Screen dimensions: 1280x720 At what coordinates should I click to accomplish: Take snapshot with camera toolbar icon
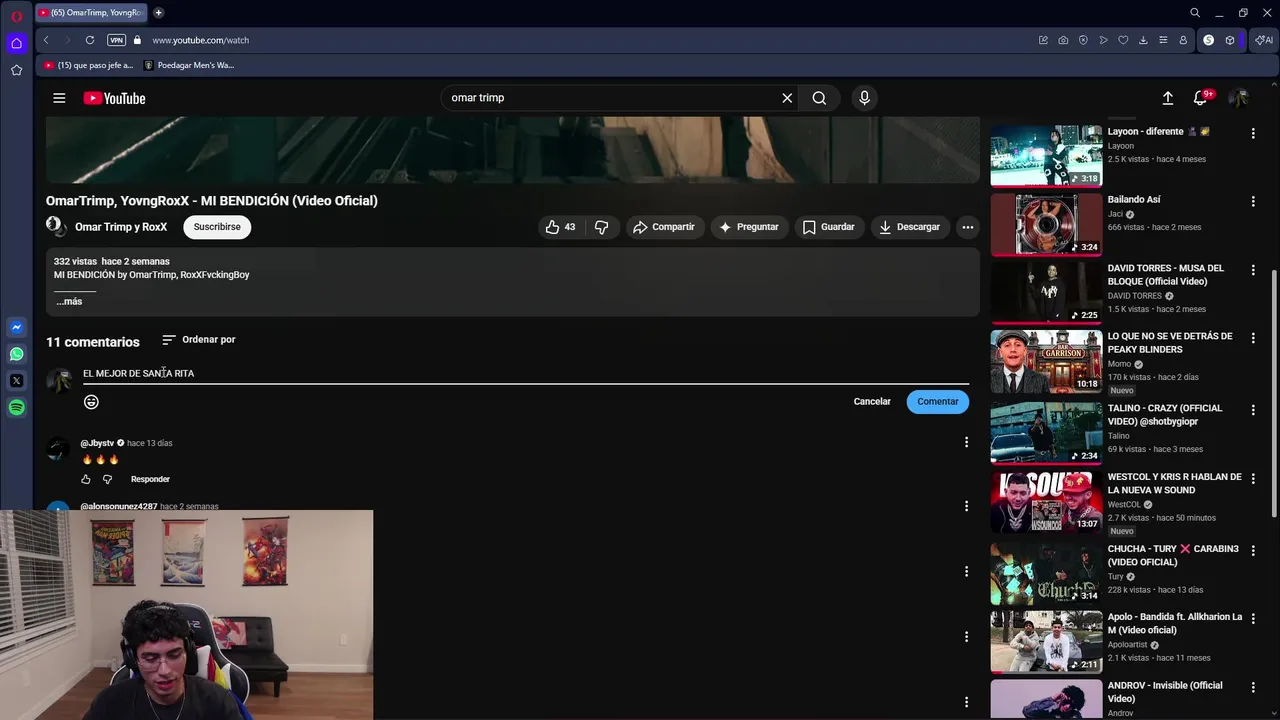click(x=1063, y=40)
